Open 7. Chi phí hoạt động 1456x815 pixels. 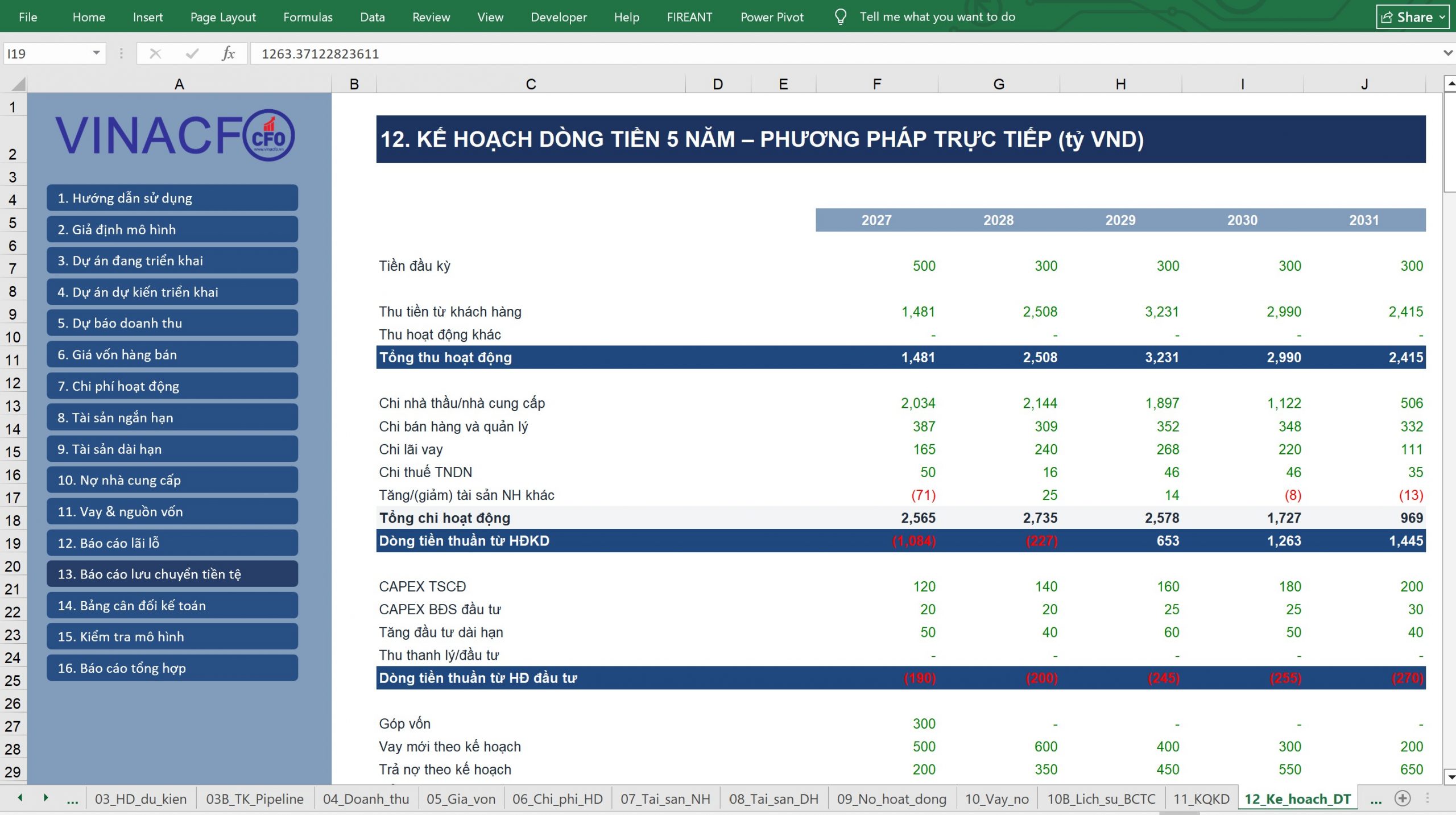pos(172,386)
